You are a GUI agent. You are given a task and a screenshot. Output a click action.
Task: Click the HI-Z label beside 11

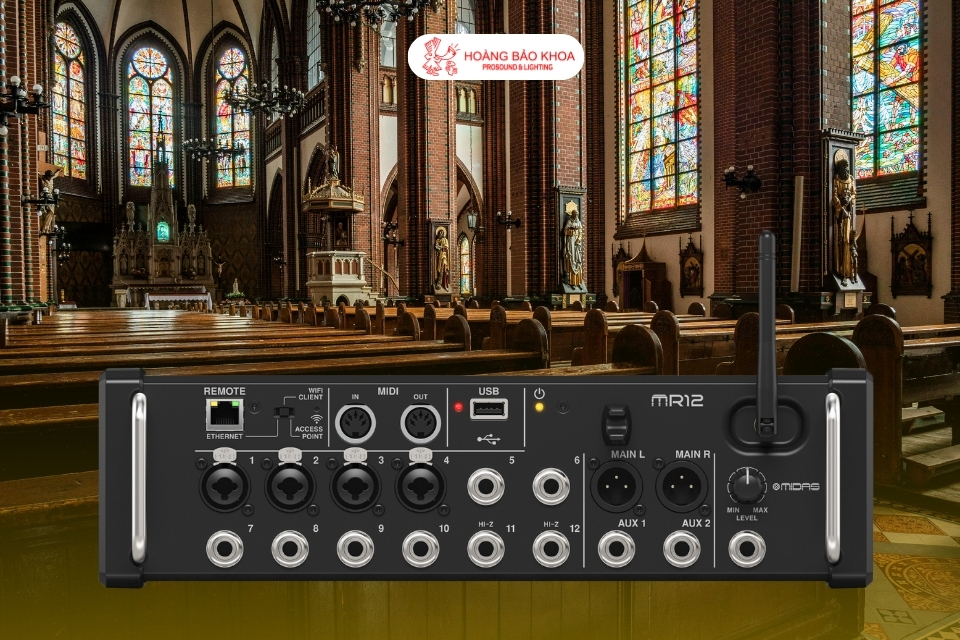pos(486,524)
